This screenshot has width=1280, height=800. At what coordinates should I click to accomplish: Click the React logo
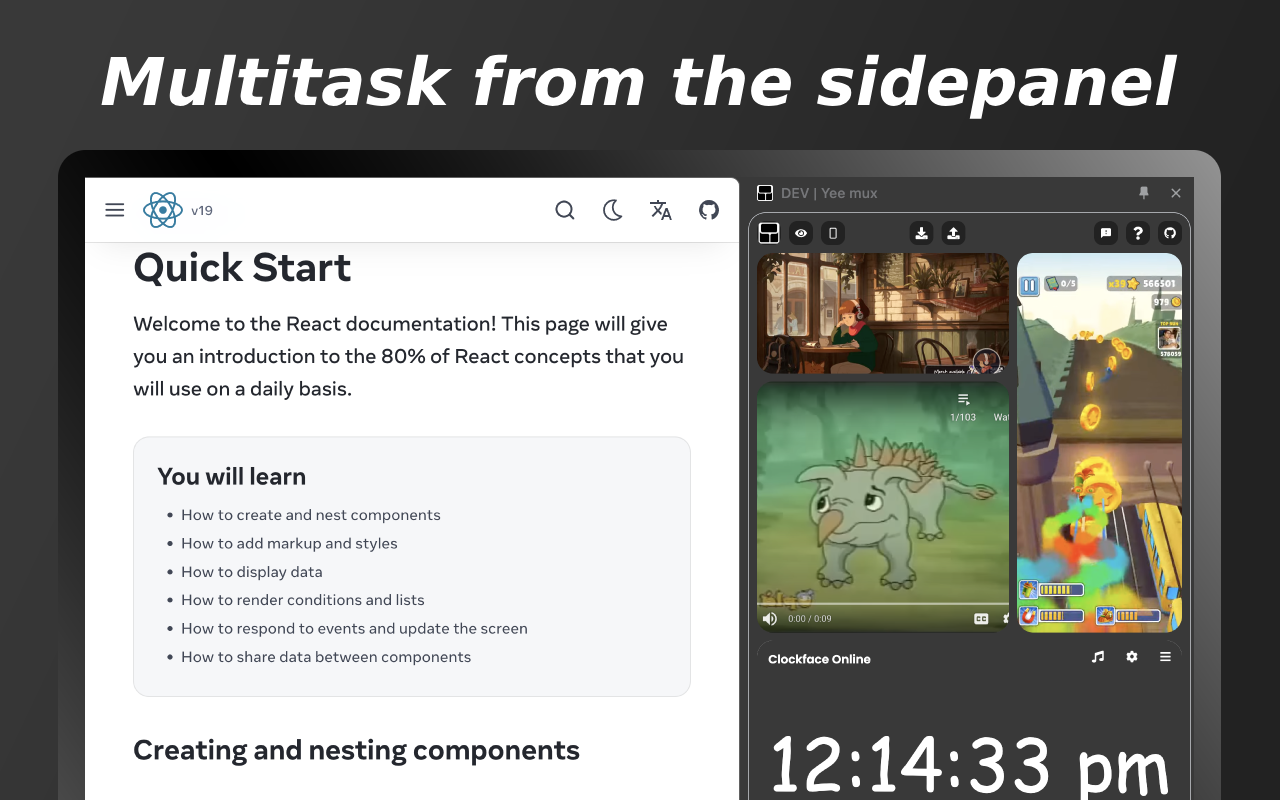click(163, 210)
